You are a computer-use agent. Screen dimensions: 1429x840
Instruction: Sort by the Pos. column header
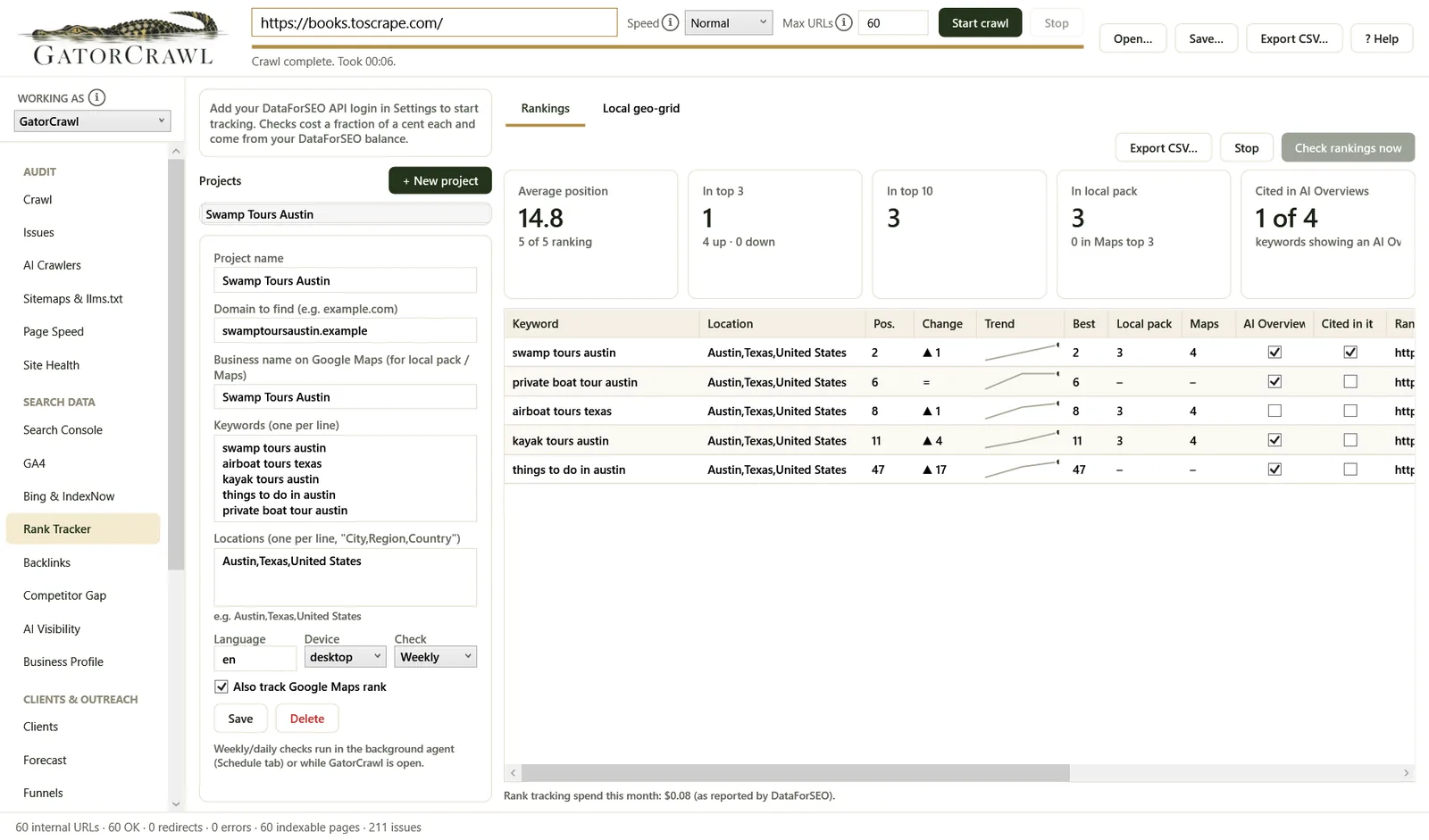coord(889,324)
